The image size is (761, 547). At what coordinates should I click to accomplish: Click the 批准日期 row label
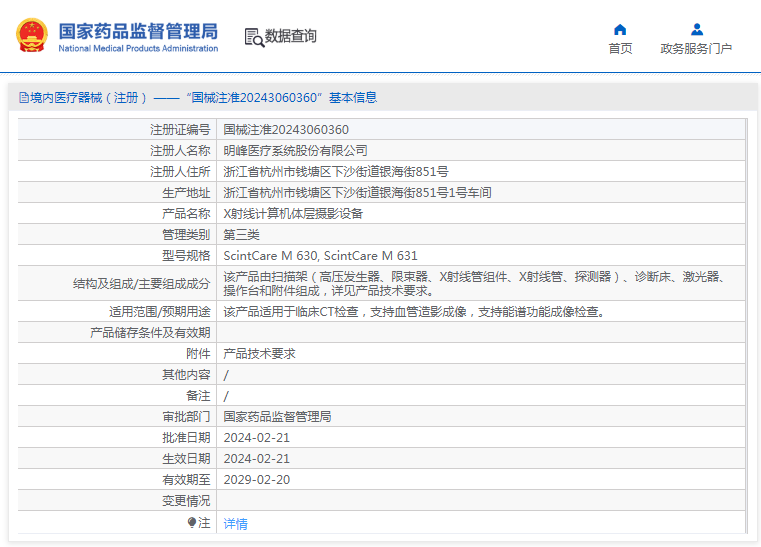(186, 438)
